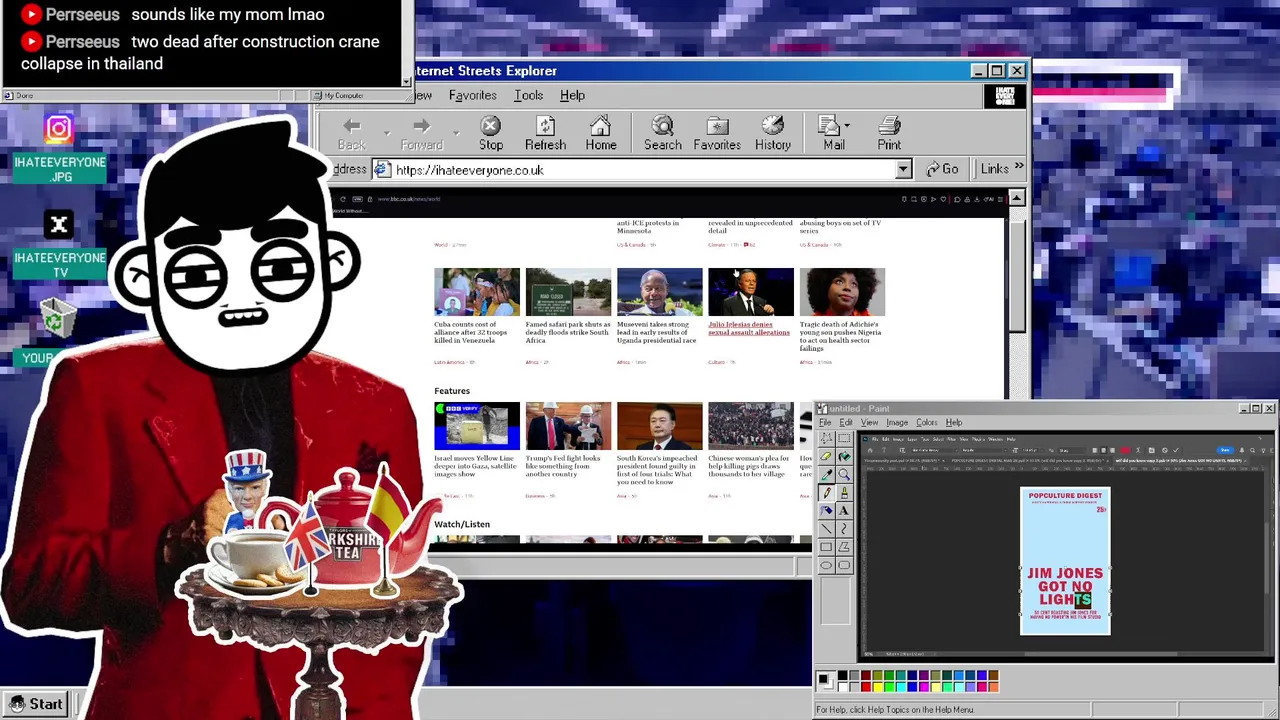
Task: Open Tragic death of Adichie's son headline
Action: 840,336
